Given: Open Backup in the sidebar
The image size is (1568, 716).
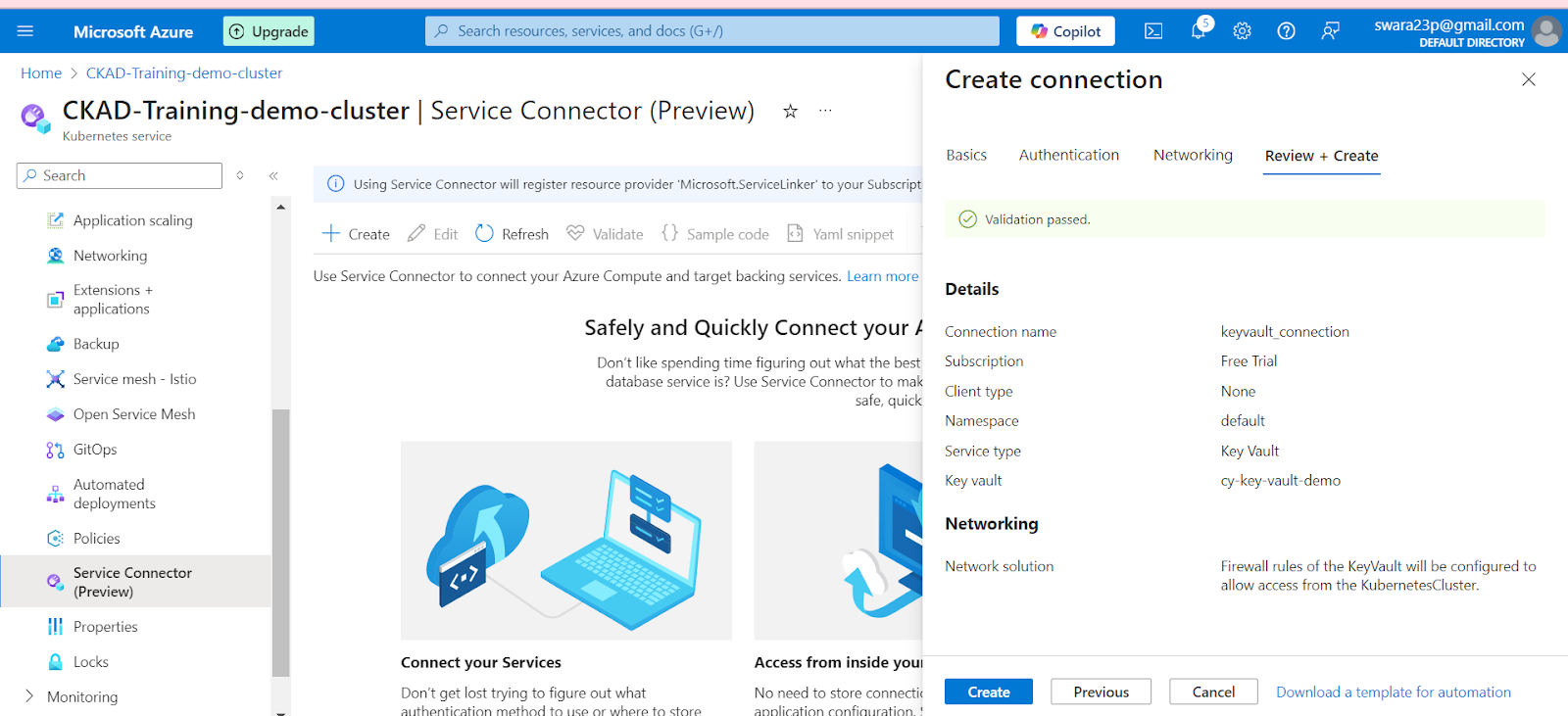Looking at the screenshot, I should (96, 344).
